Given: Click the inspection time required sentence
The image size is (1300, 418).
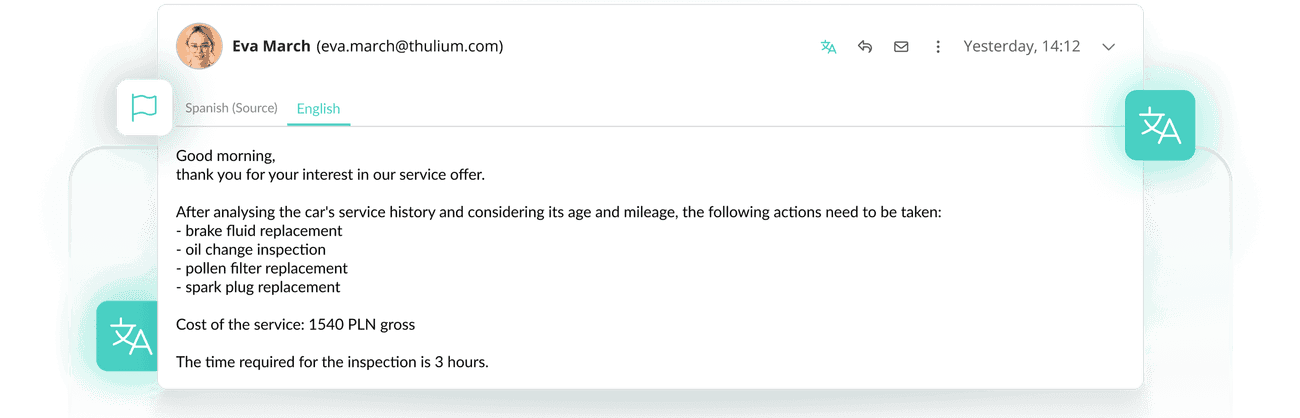Looking at the screenshot, I should (x=332, y=362).
